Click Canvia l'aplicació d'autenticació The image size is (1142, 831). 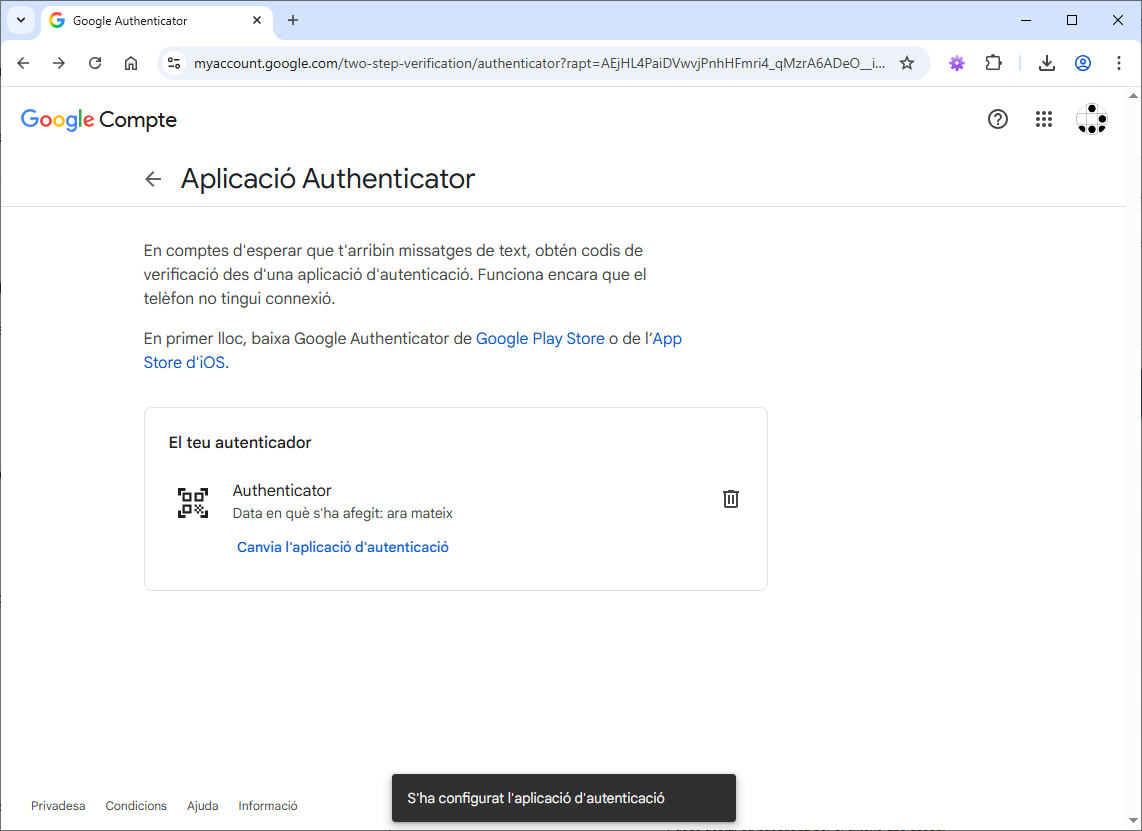[342, 547]
